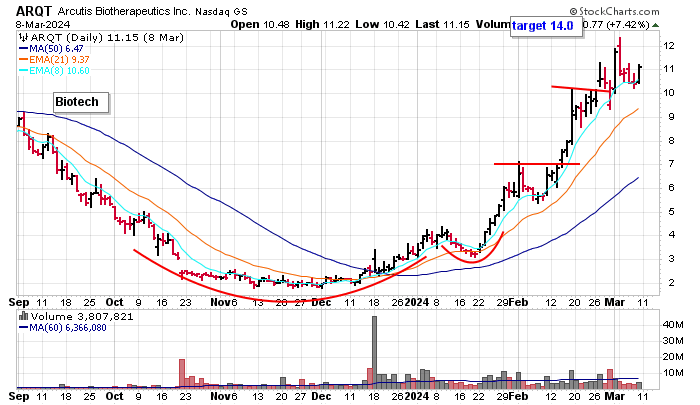This screenshot has width=700, height=405.
Task: Click the candlestick icon beside ARQT (Daily)
Action: 24,38
